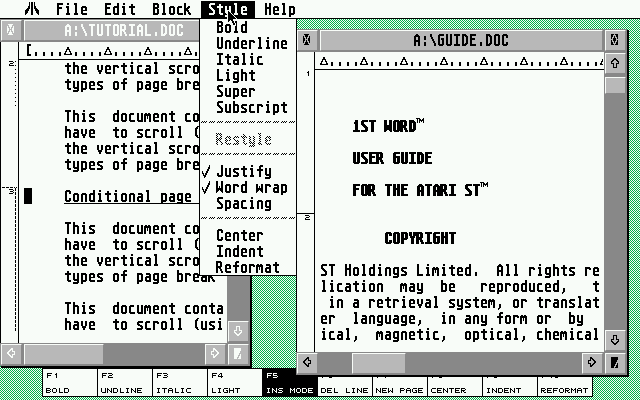Screen dimensions: 640x400
Task: Click the full-size icon of GUIDE.DOC window
Action: pyautogui.click(x=615, y=40)
